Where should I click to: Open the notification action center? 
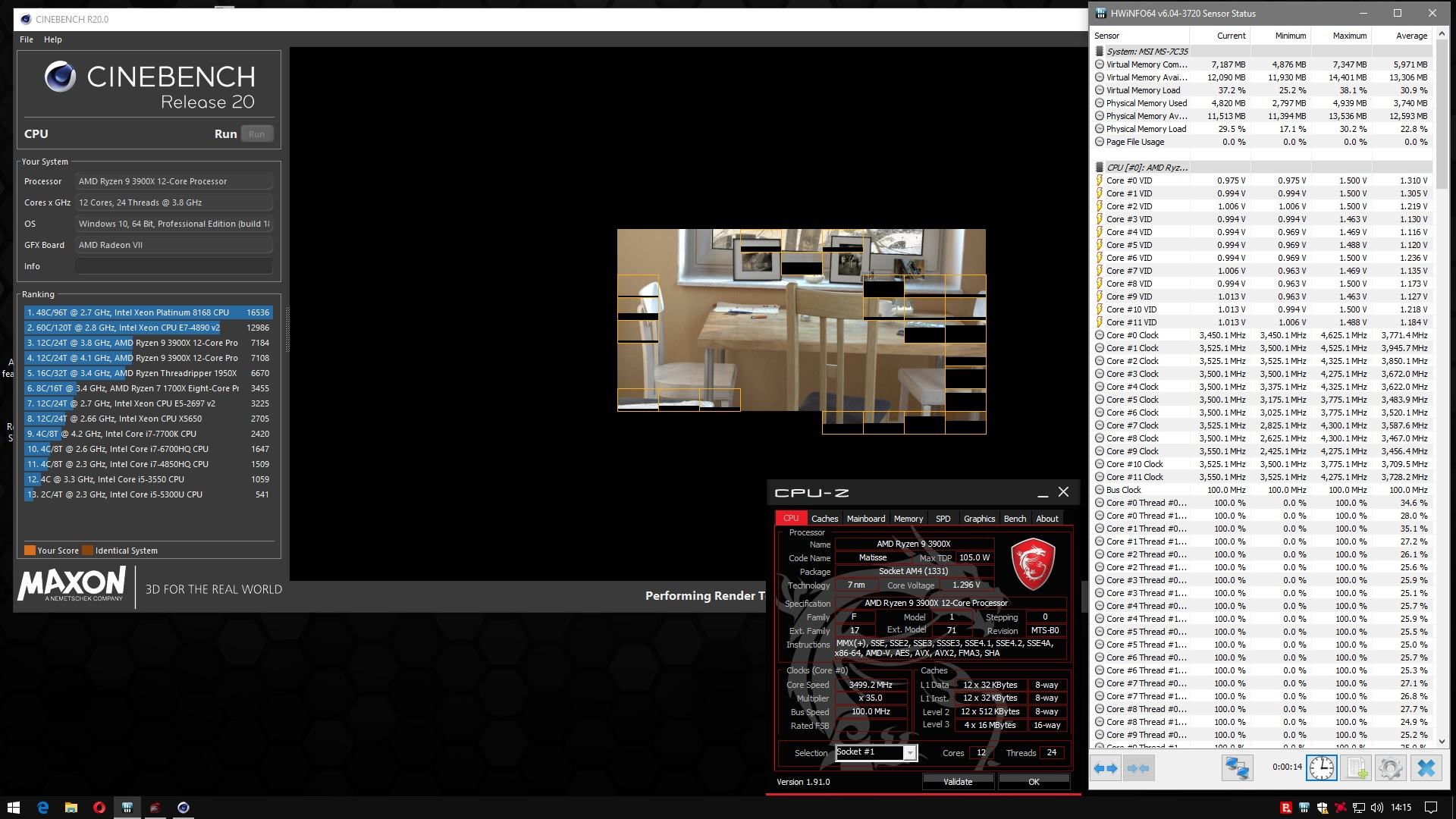1431,808
